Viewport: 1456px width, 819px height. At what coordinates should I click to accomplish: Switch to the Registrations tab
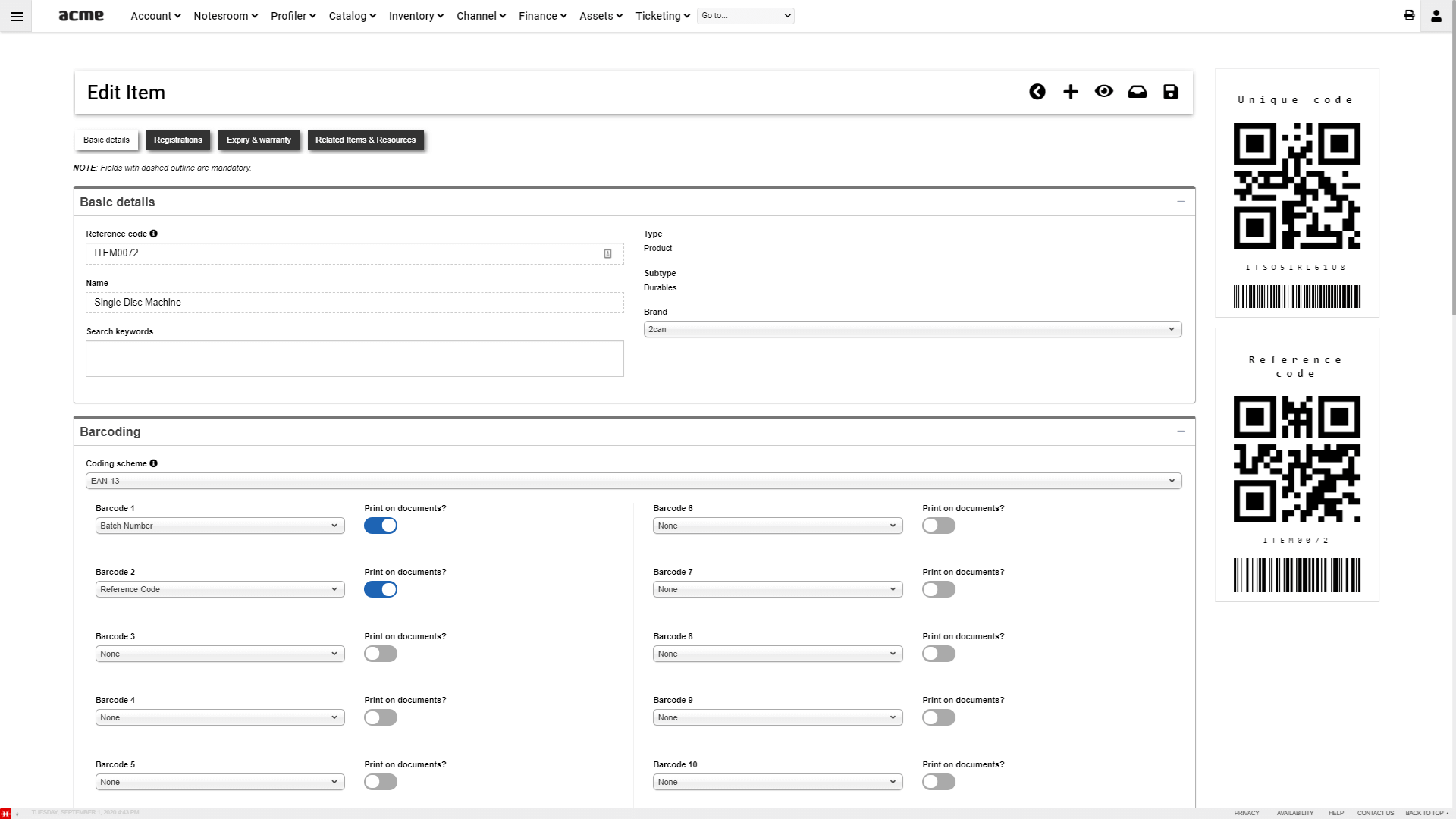pyautogui.click(x=178, y=140)
